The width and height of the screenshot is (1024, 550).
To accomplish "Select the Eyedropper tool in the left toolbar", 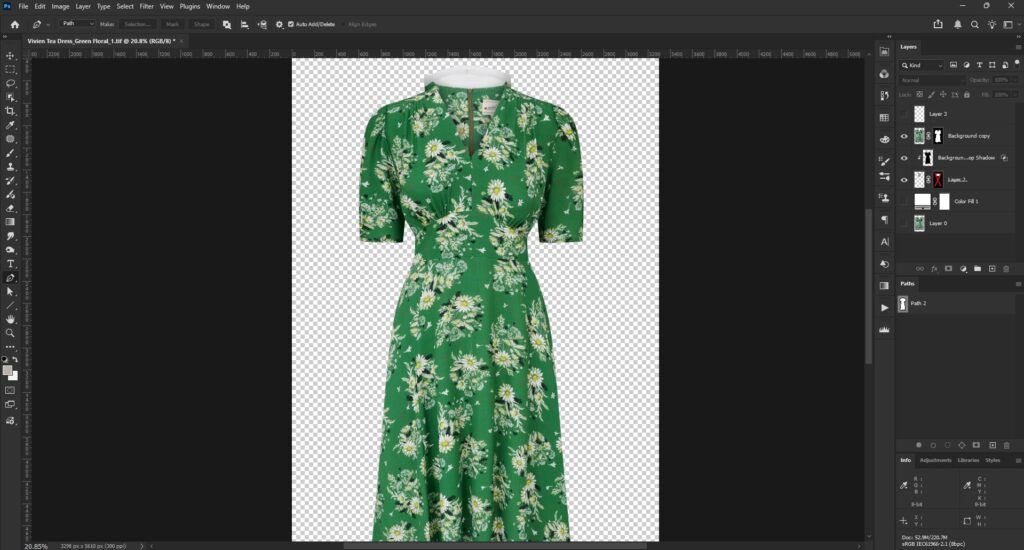I will click(x=10, y=125).
